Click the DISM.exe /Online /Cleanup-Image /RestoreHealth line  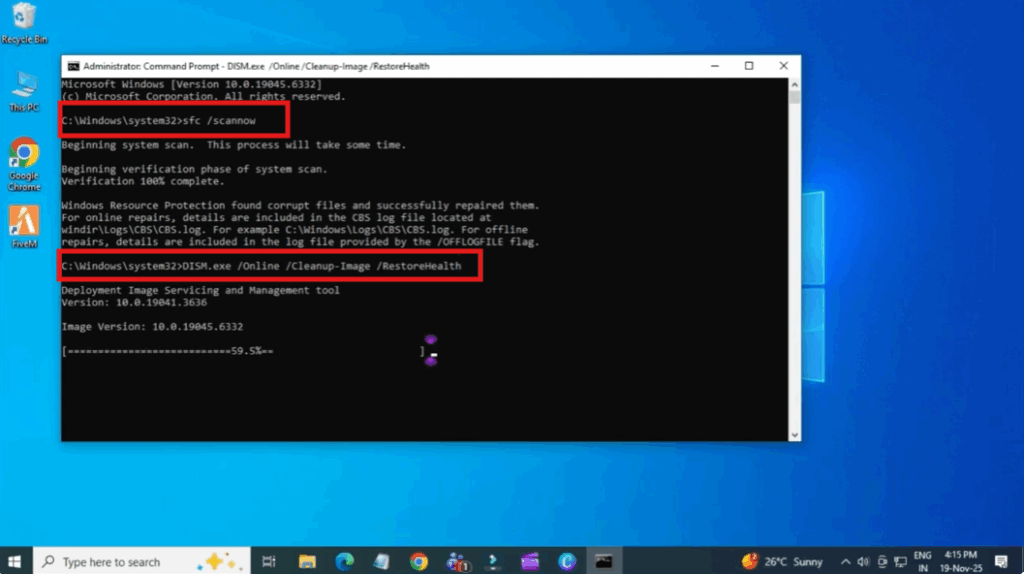point(261,266)
